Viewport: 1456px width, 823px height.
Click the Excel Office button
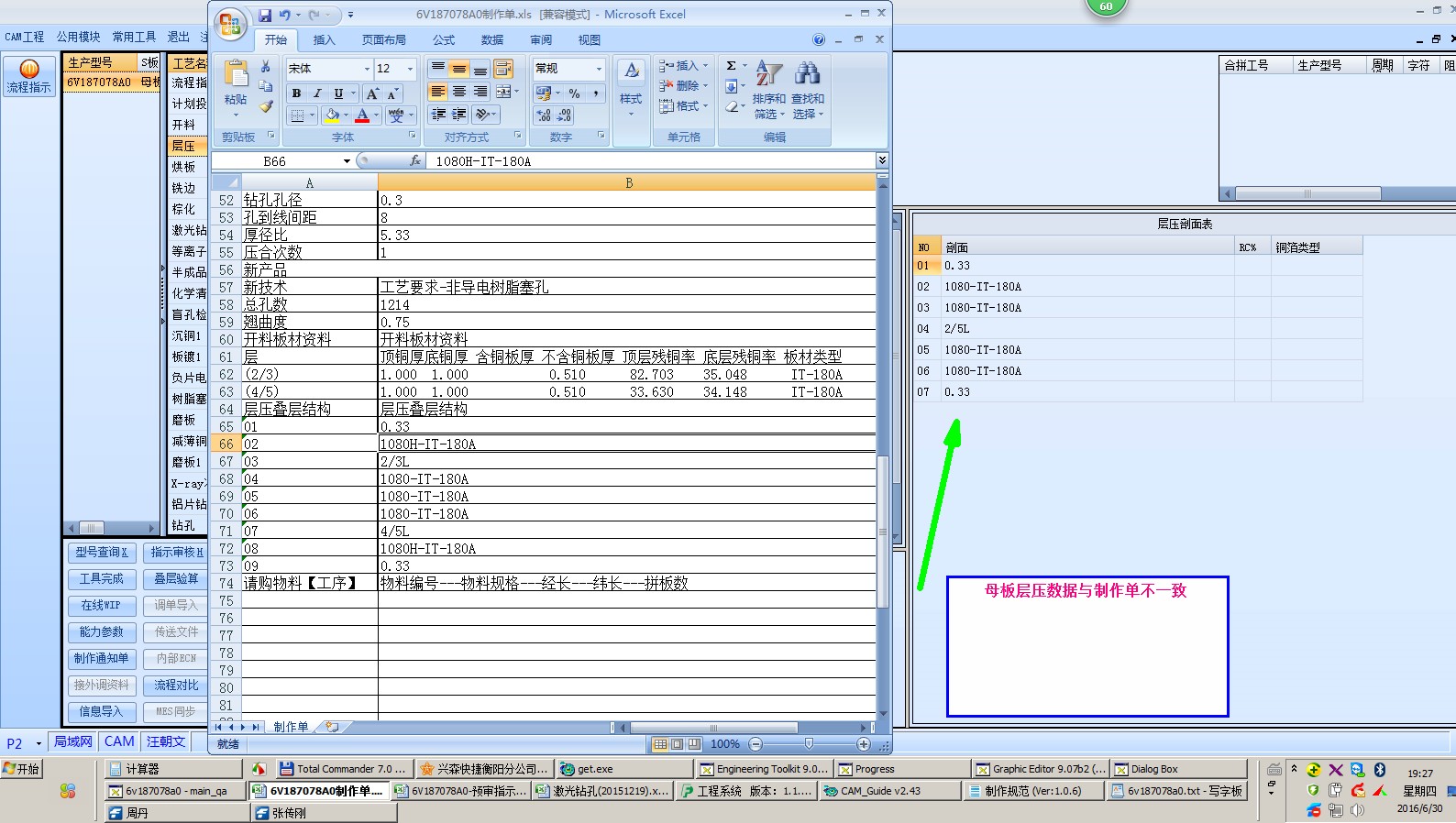231,25
